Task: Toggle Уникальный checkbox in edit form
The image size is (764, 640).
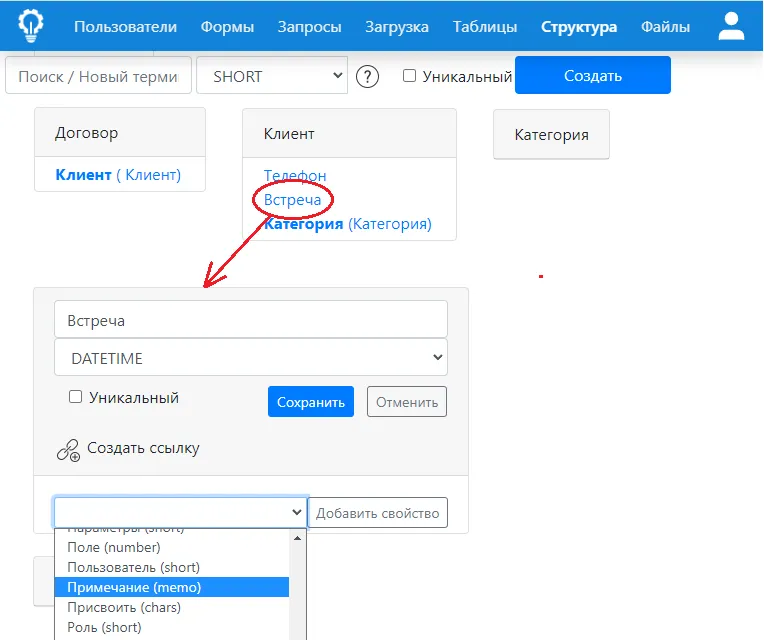Action: [x=75, y=396]
